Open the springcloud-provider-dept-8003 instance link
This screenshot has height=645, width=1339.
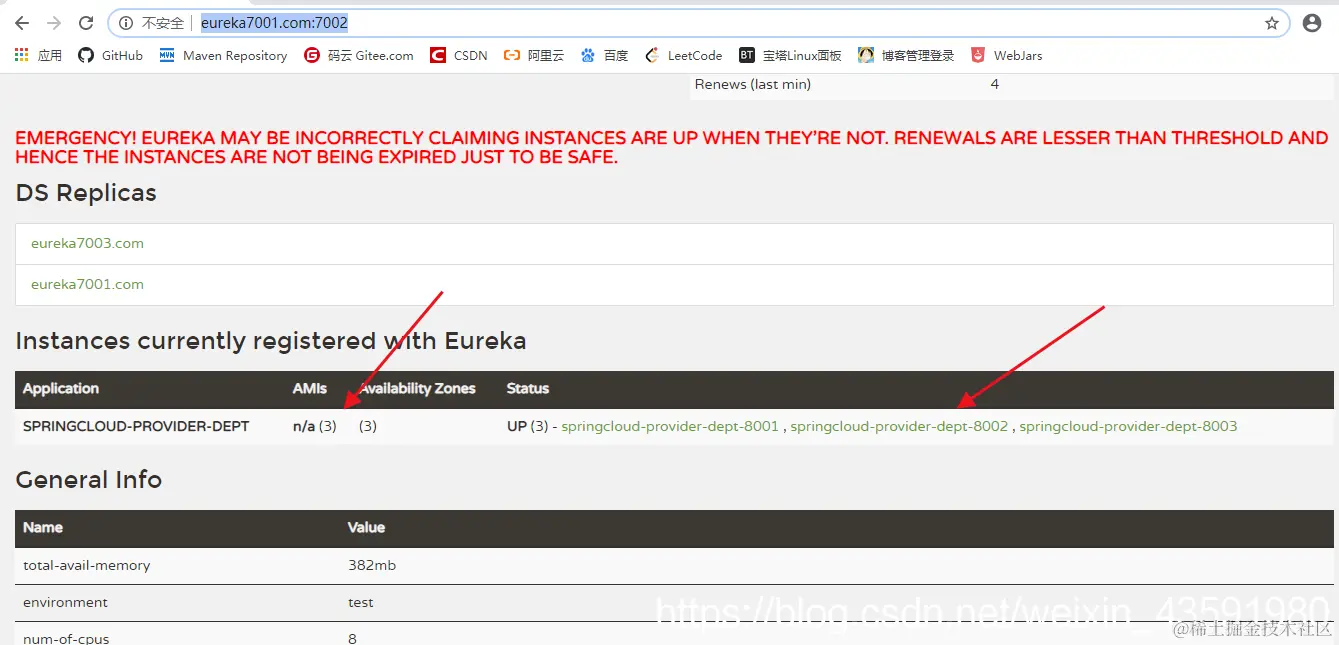point(1128,426)
